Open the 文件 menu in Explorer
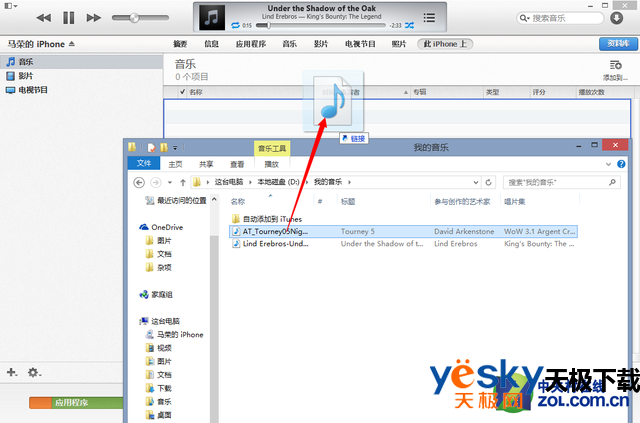This screenshot has width=640, height=423. coord(144,163)
